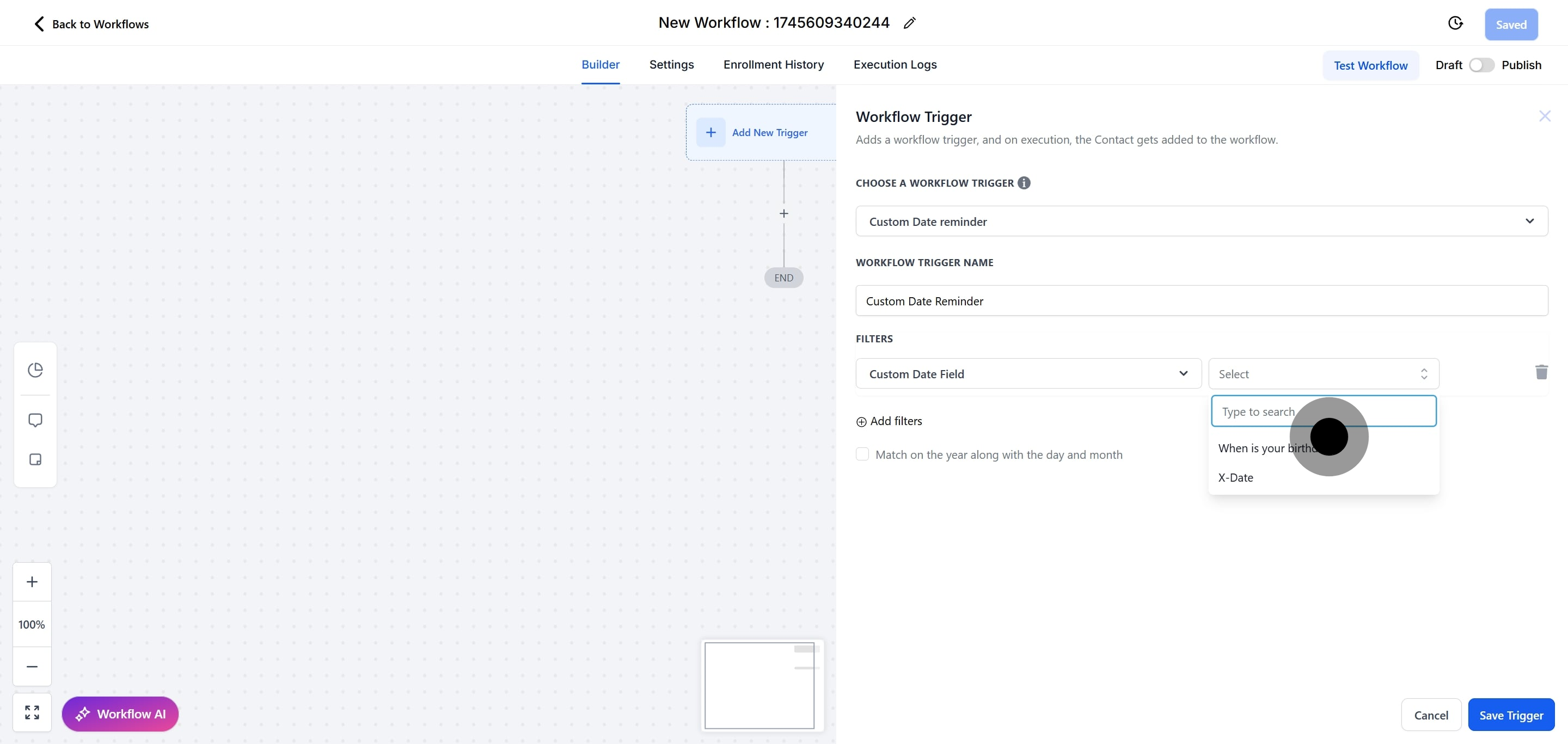Image resolution: width=1568 pixels, height=744 pixels.
Task: Enable match on the year checkbox
Action: point(862,454)
